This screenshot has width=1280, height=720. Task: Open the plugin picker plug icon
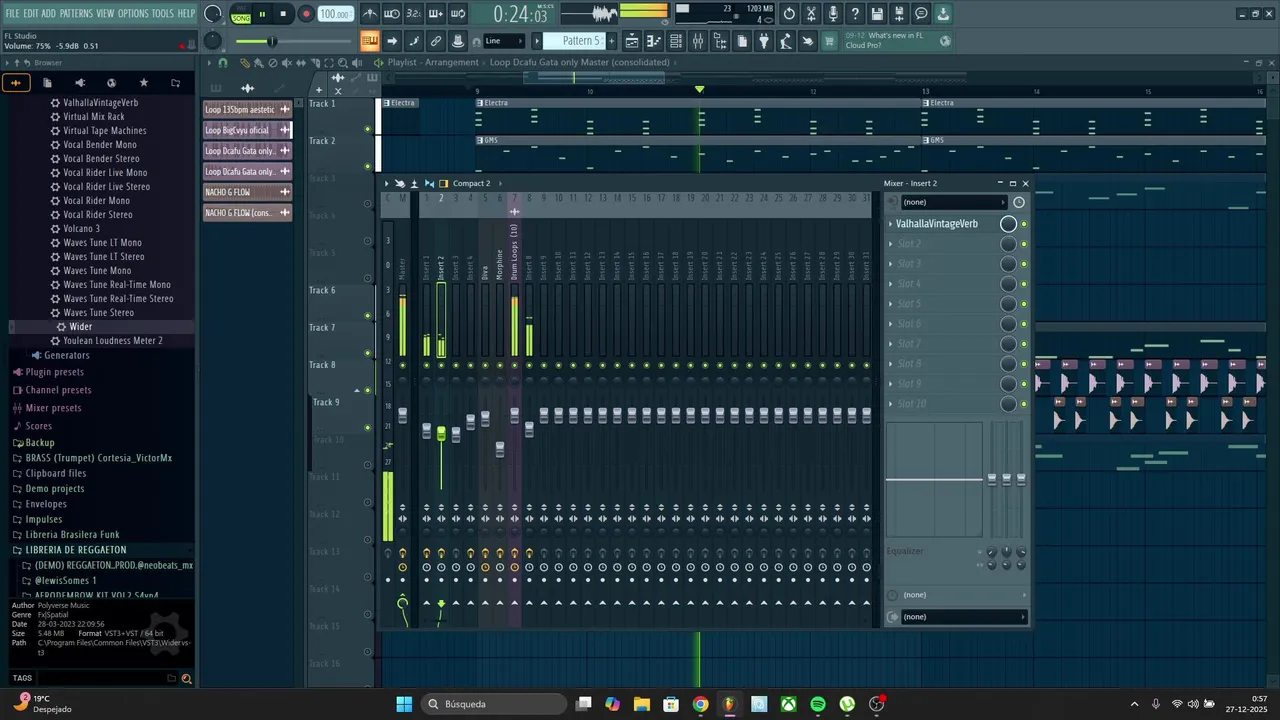(x=763, y=41)
